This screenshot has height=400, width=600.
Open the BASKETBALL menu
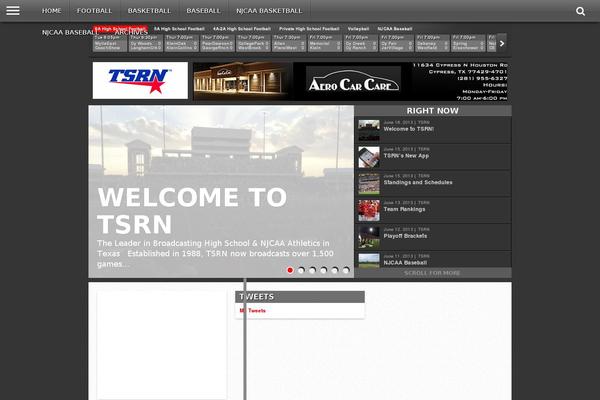[149, 11]
